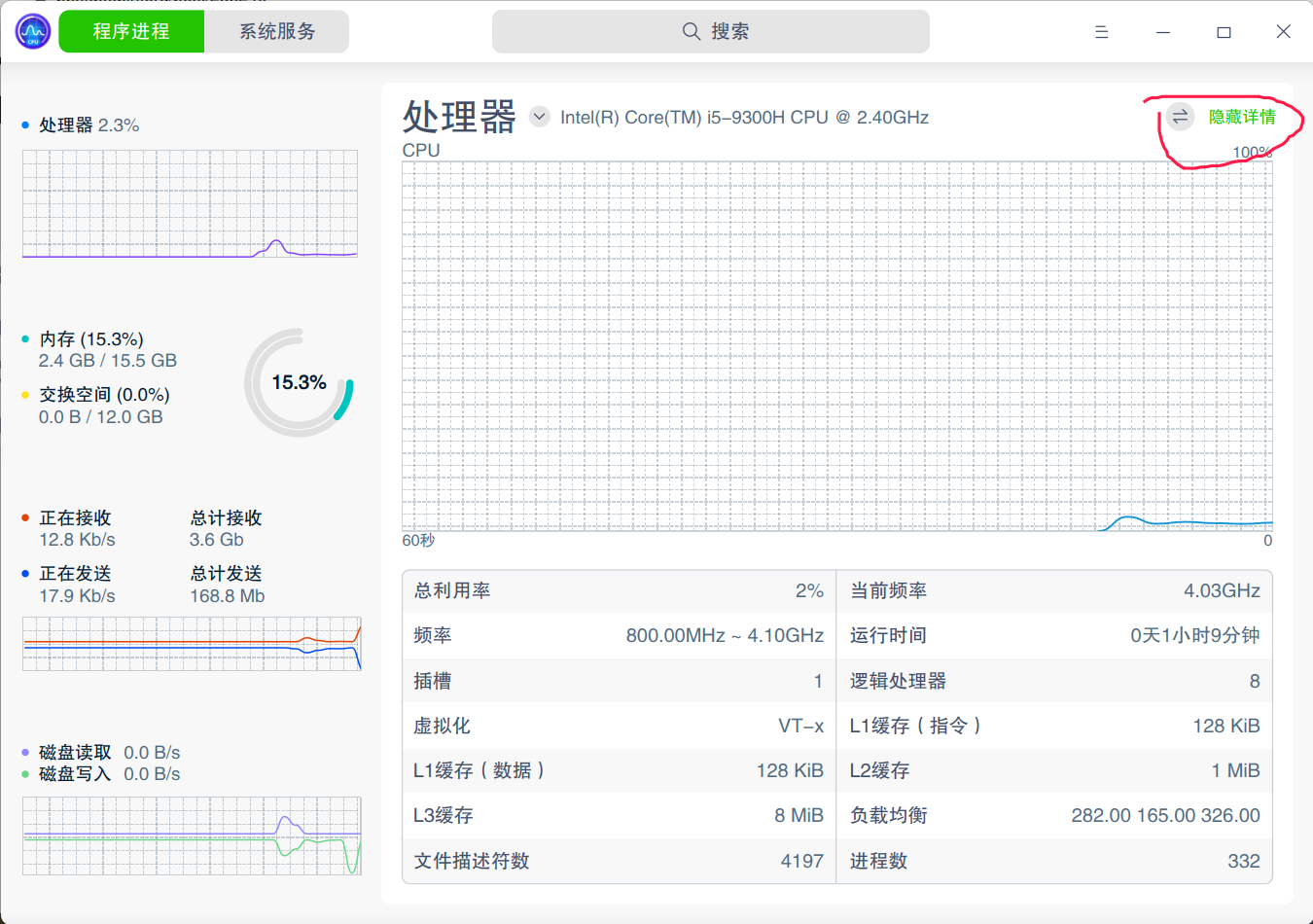Switch to the 程序进程 tab
1313x924 pixels.
(131, 32)
